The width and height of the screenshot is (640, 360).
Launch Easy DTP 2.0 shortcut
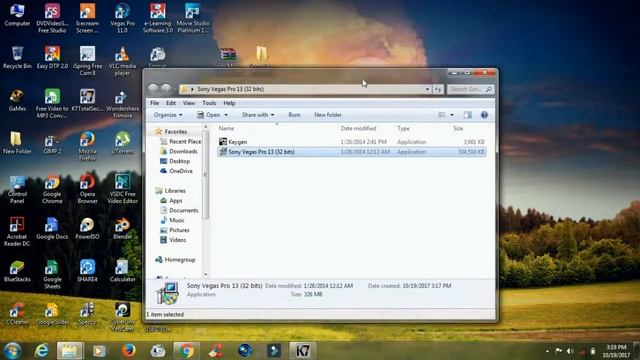52,58
